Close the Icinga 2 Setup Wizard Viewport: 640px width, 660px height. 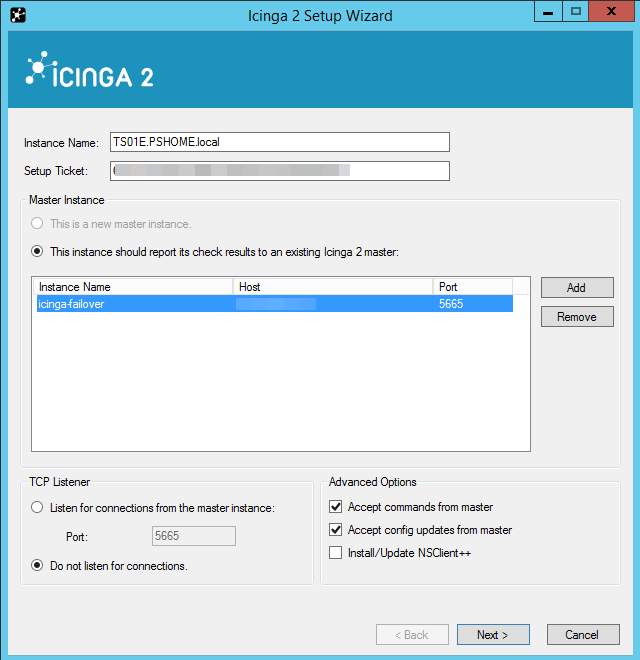pos(612,12)
